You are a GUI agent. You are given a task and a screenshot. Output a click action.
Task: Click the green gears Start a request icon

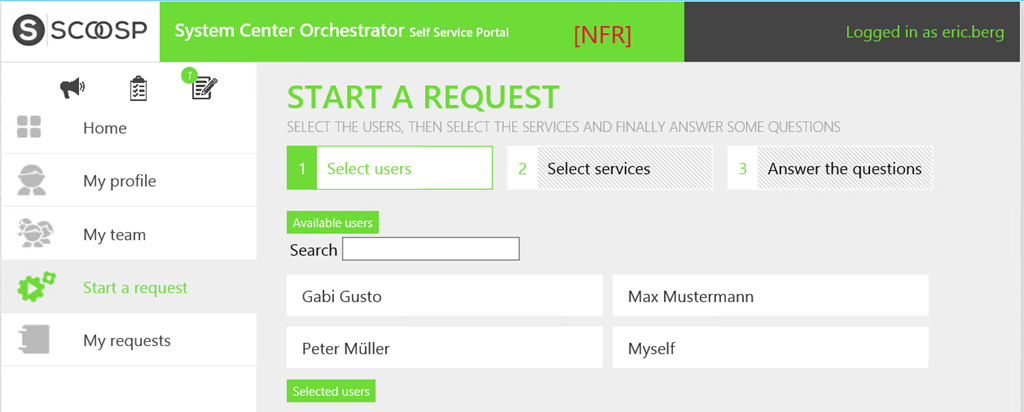[x=37, y=288]
